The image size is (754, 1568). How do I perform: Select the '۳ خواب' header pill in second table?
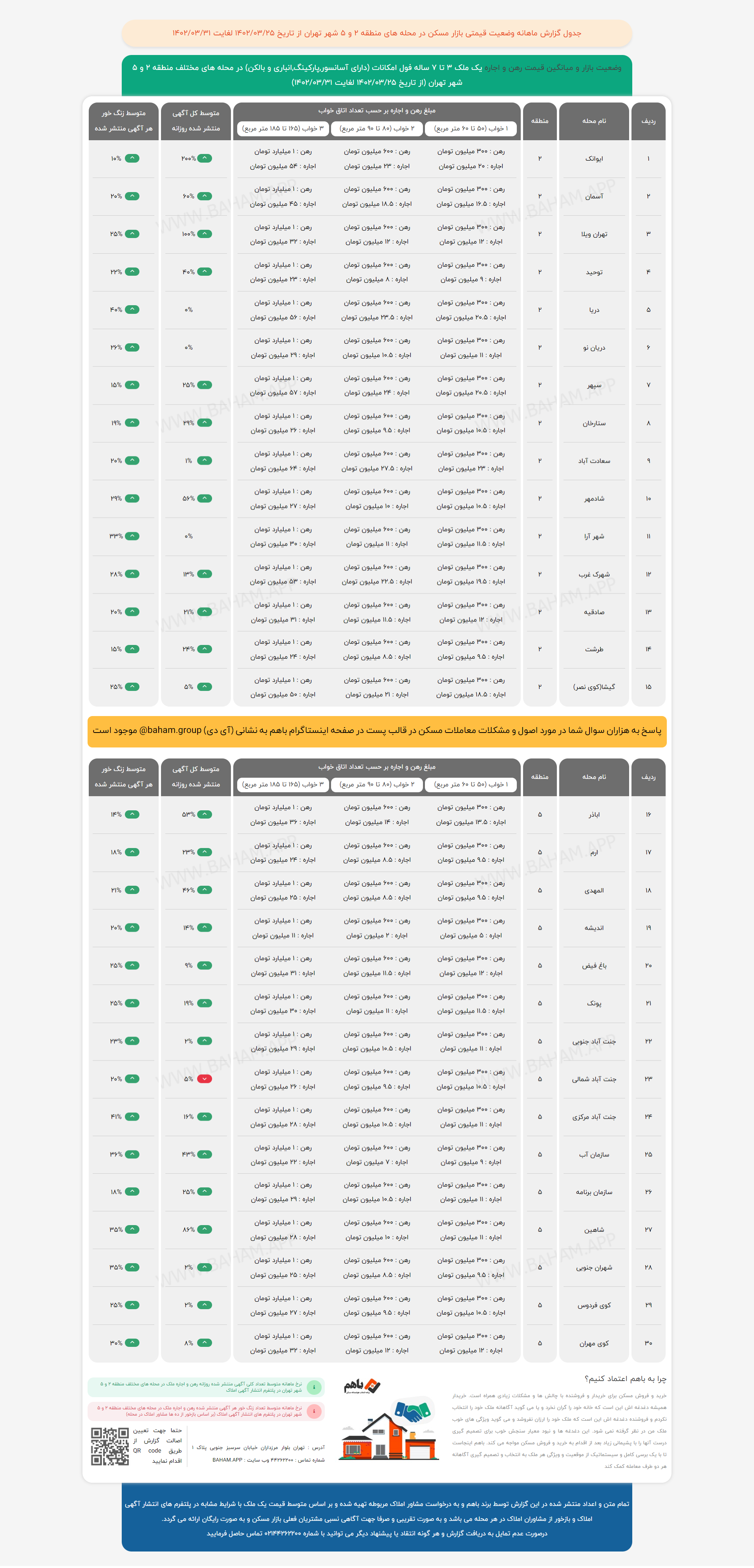point(283,784)
